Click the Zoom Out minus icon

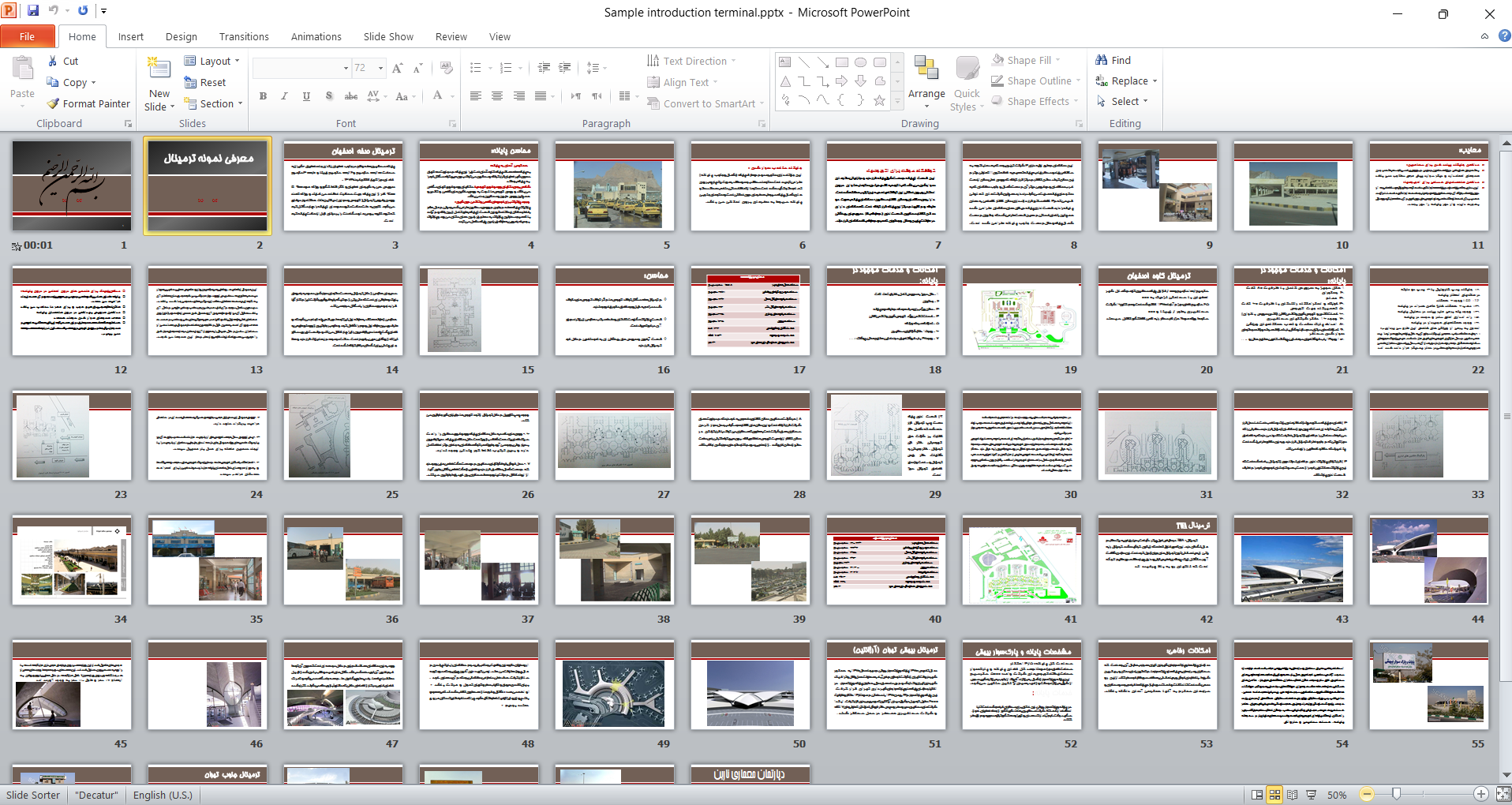coord(1367,794)
